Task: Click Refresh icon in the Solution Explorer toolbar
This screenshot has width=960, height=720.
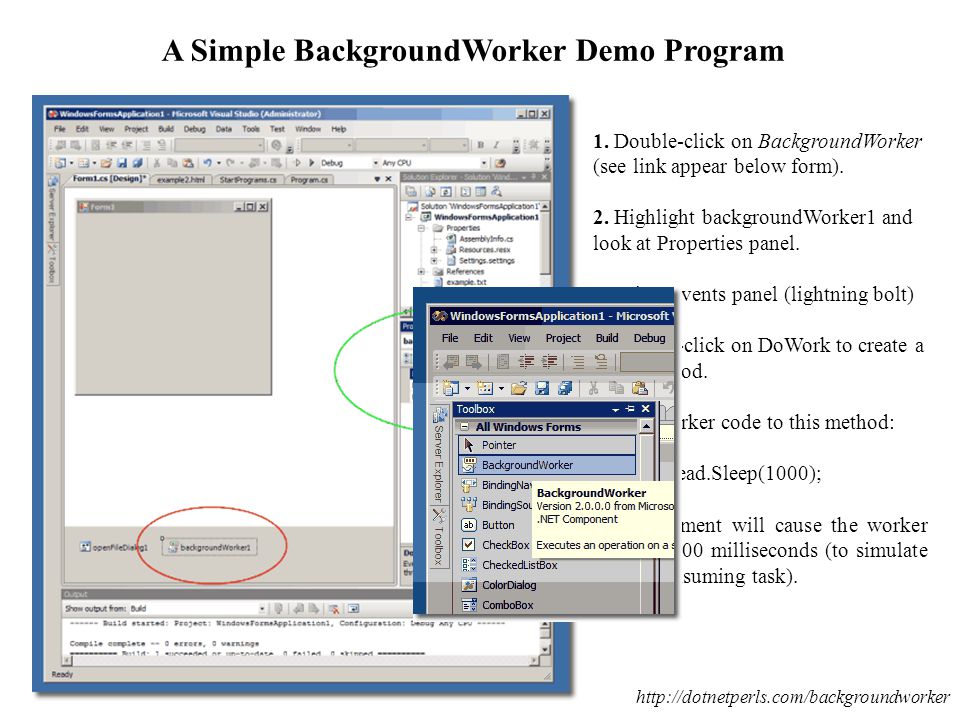Action: pyautogui.click(x=446, y=192)
